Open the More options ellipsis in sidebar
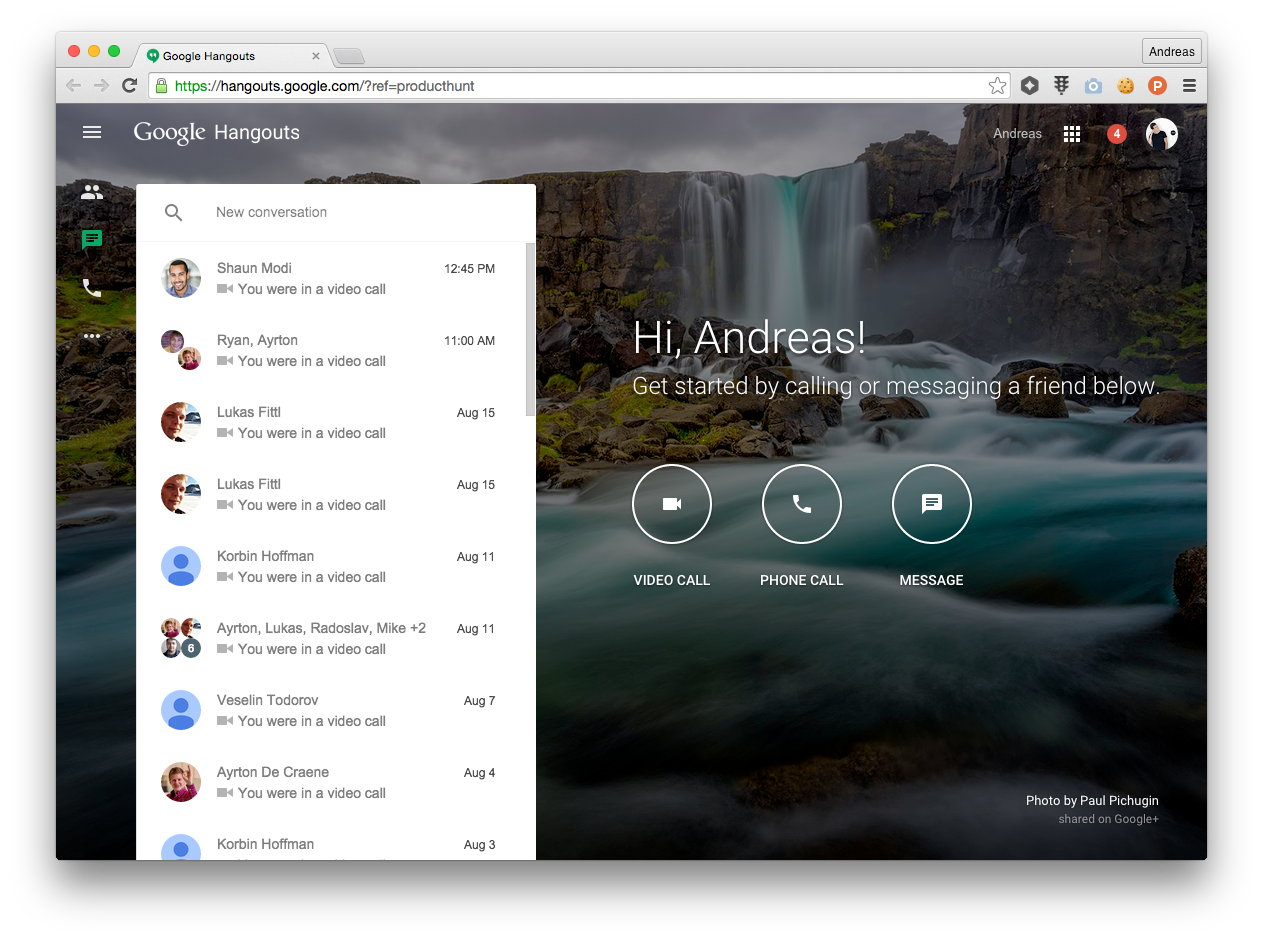 pos(92,336)
